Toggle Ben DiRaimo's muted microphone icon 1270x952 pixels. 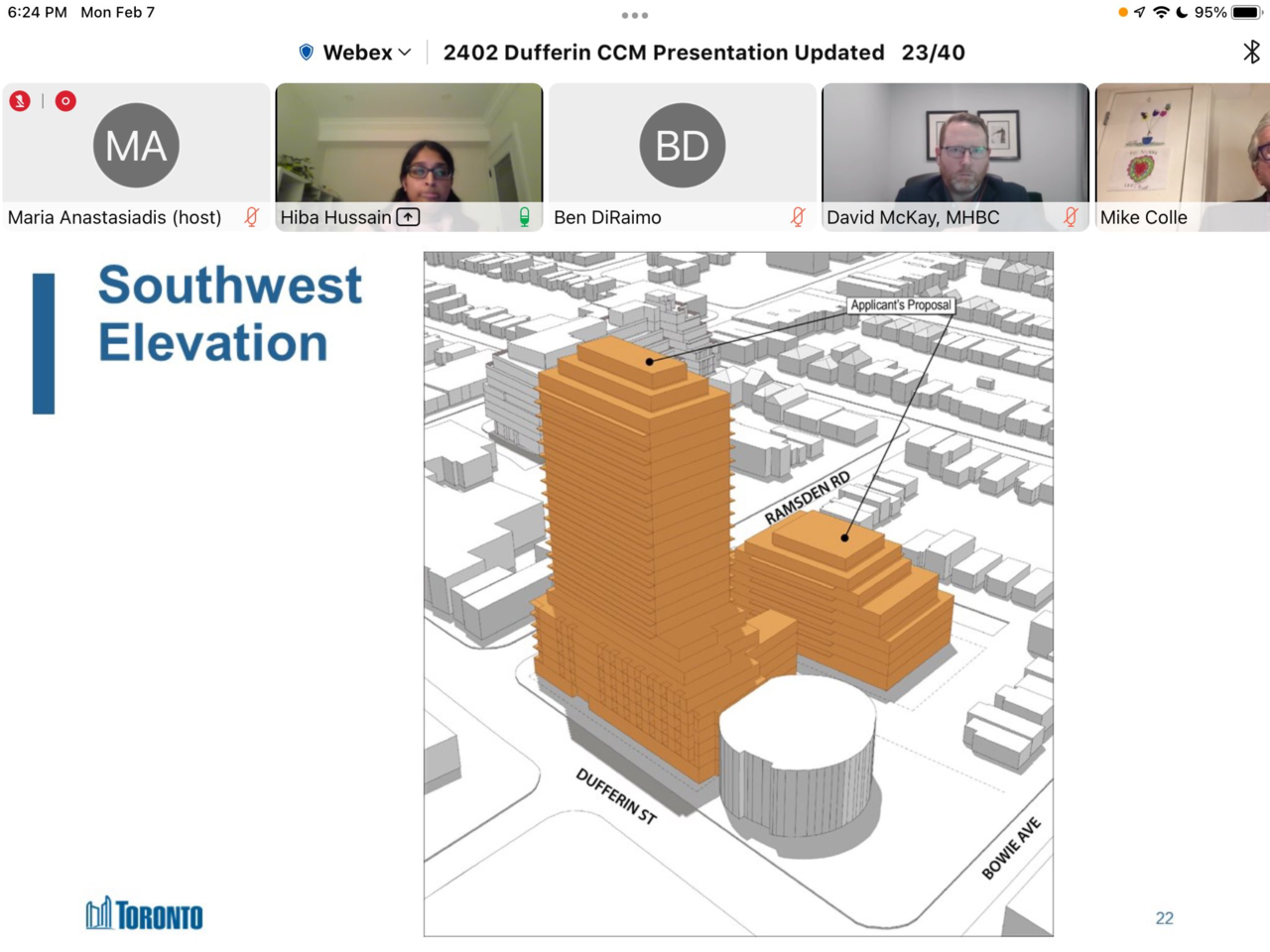point(798,217)
